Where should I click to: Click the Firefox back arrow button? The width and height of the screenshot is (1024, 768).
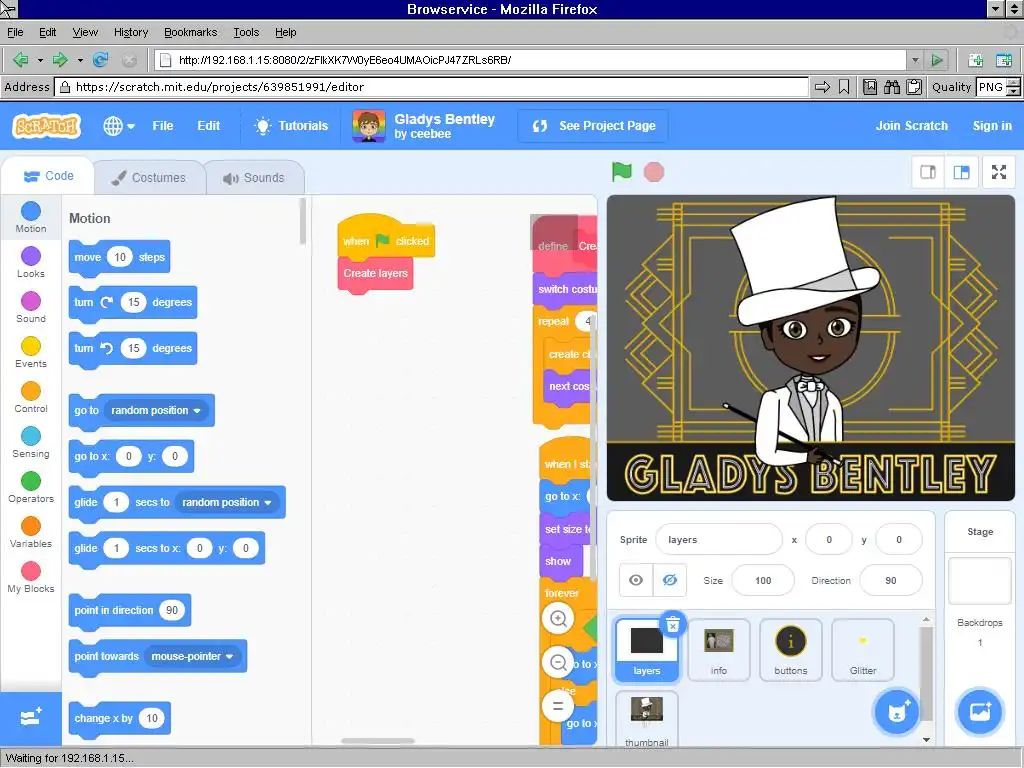click(x=21, y=60)
